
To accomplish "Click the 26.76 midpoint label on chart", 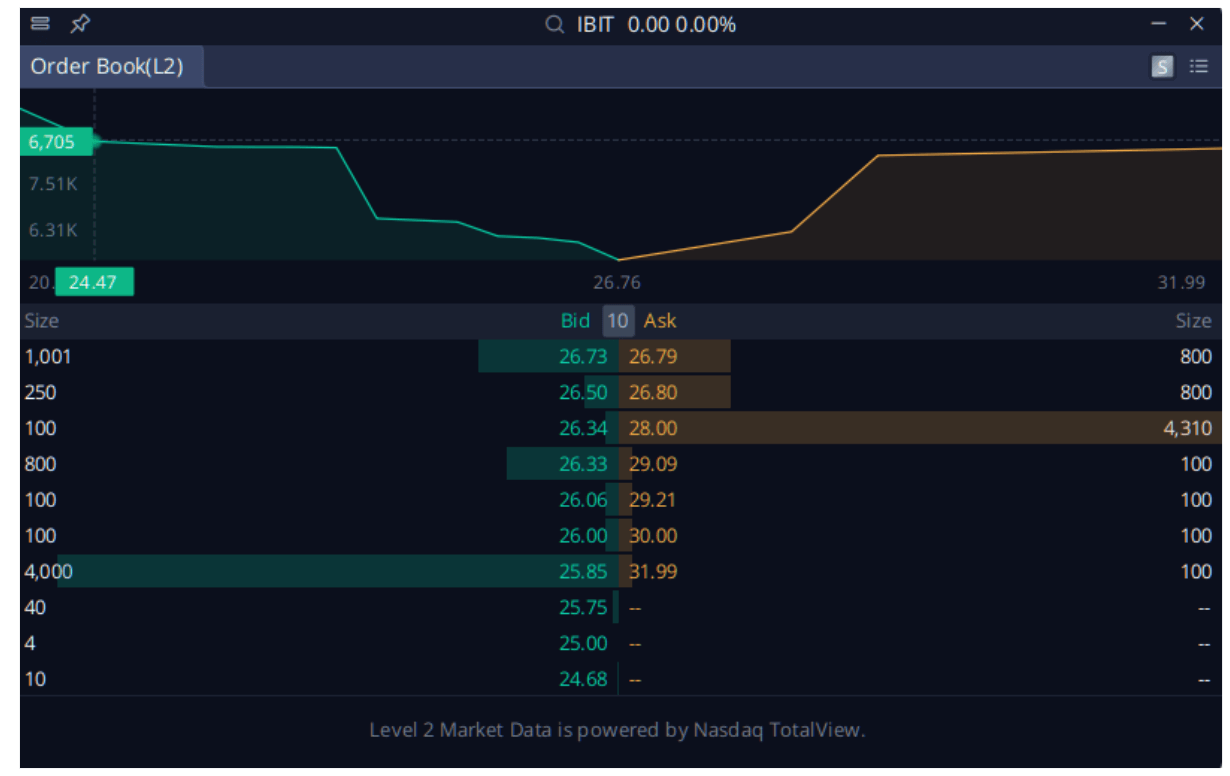I will click(x=620, y=282).
